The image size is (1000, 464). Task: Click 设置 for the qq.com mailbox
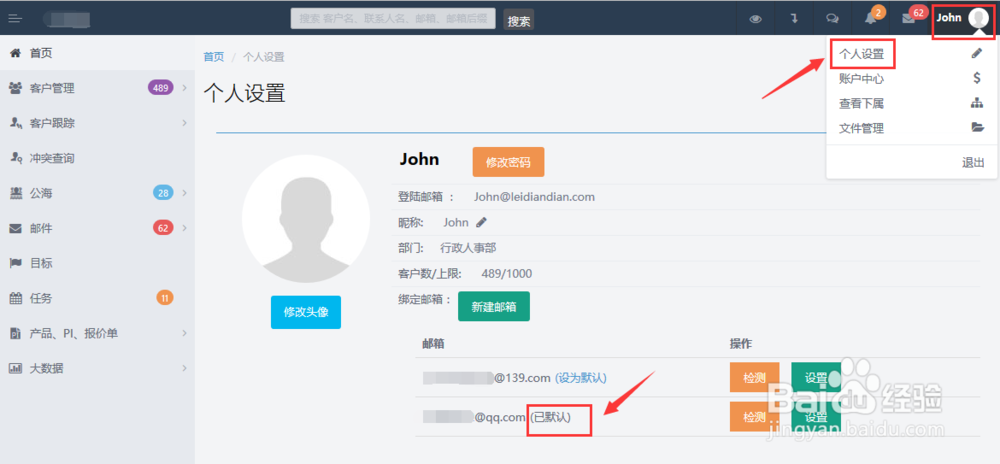pos(816,417)
